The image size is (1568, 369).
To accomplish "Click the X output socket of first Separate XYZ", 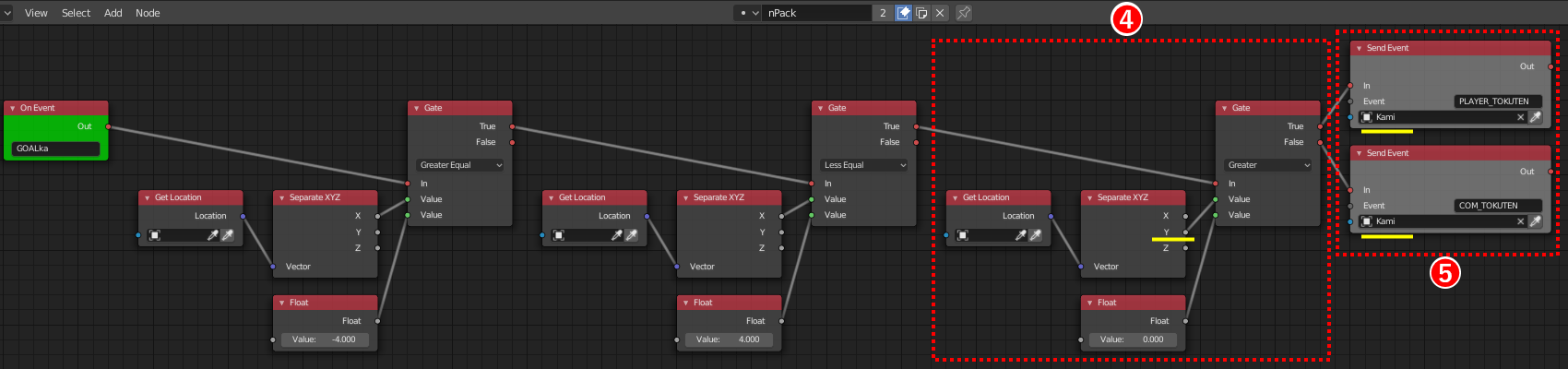I will pyautogui.click(x=378, y=216).
